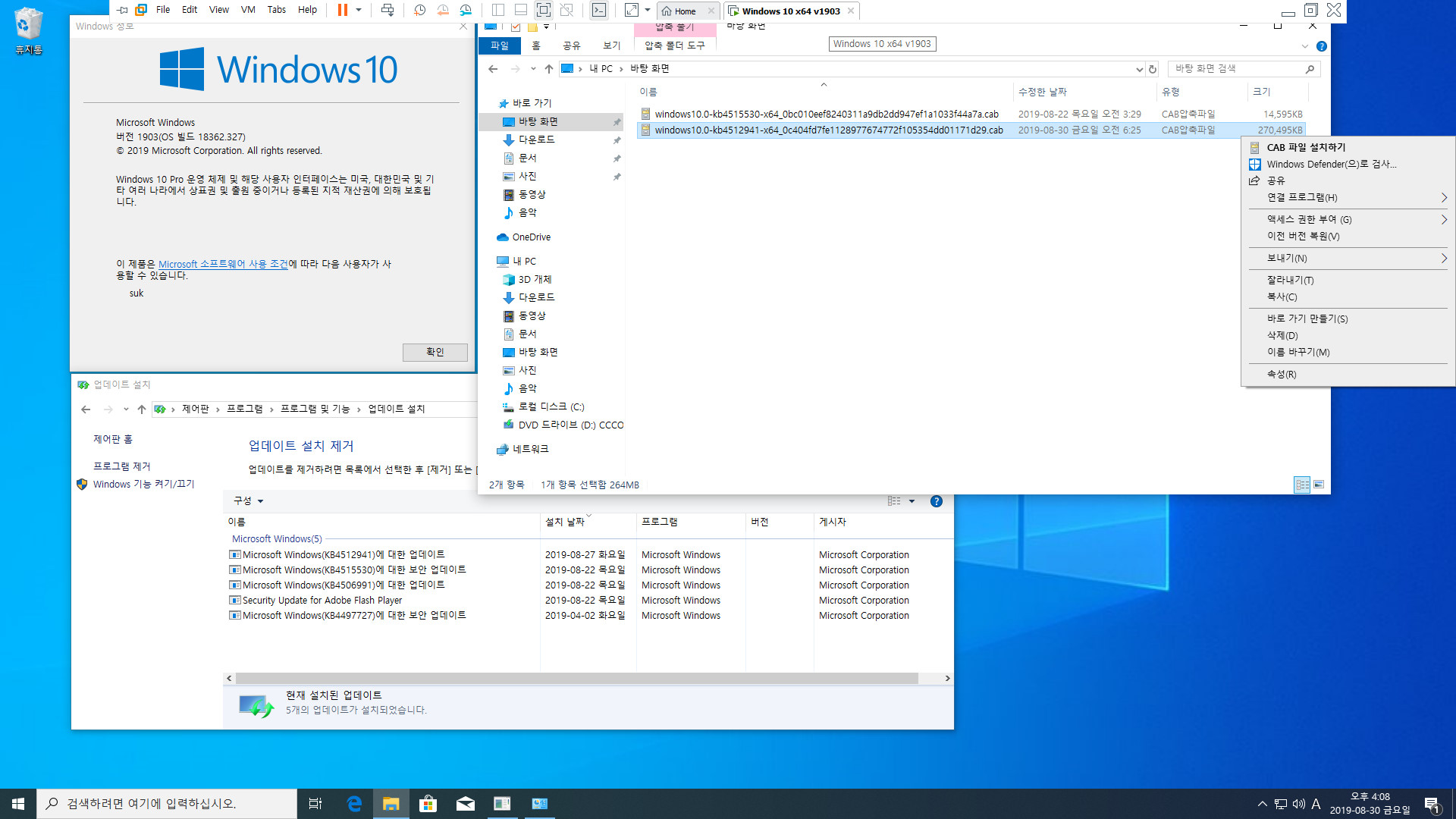Expand 연결 프로그램(H) submenu
This screenshot has height=819, width=1456.
tap(1348, 198)
